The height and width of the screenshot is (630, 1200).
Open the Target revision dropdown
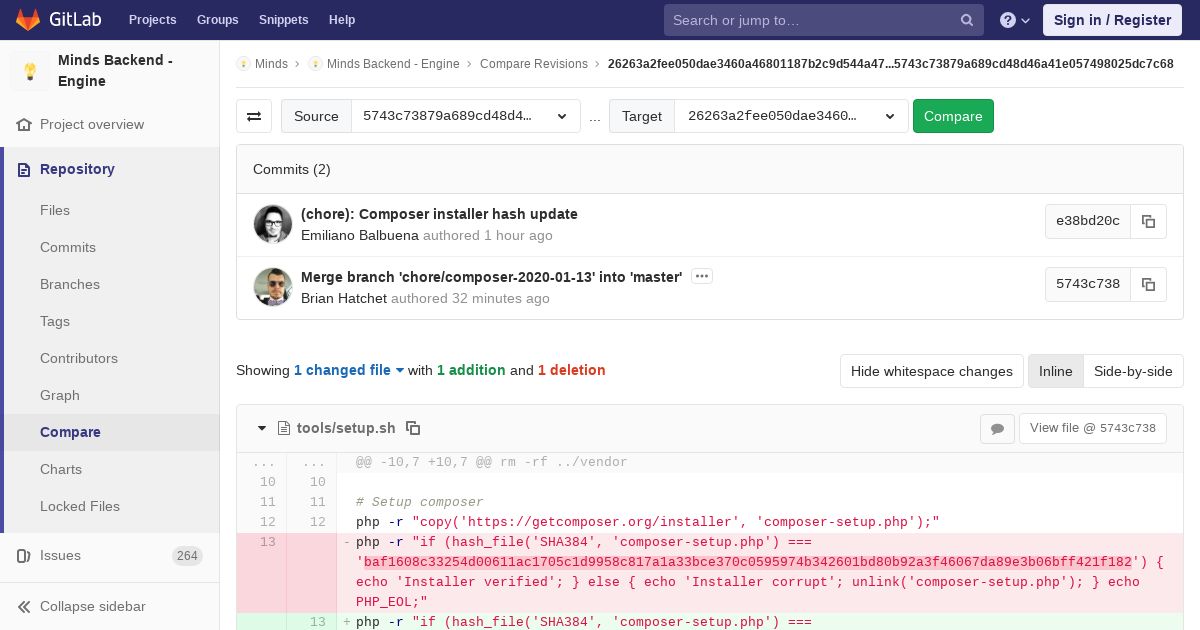[x=791, y=116]
